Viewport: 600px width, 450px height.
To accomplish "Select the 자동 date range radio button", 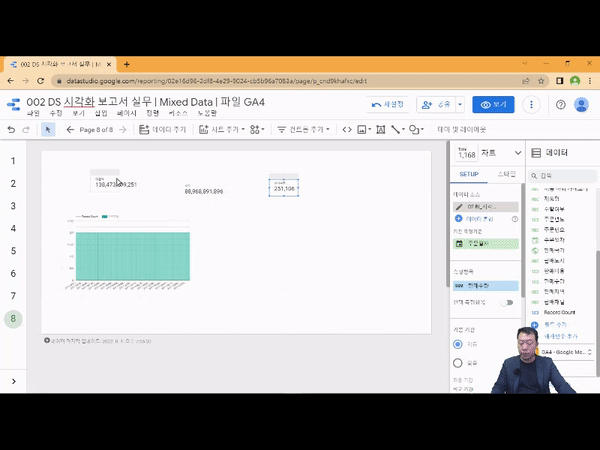I will click(459, 344).
